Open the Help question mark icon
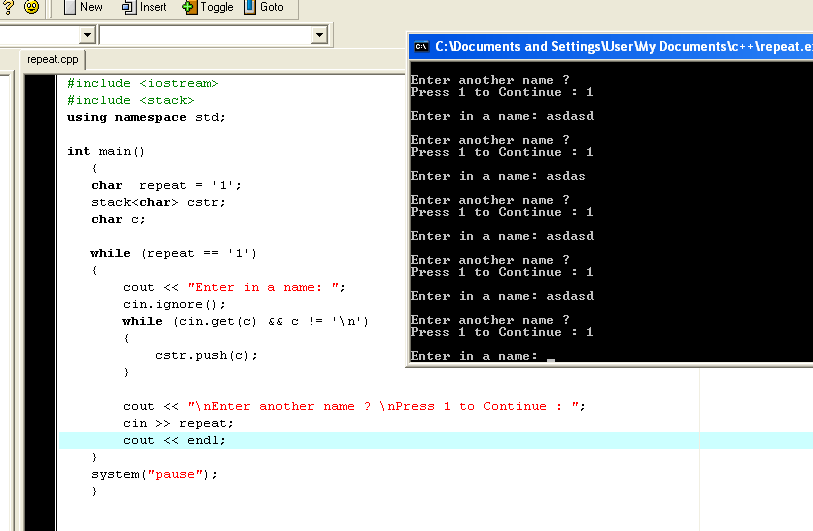Viewport: 813px width, 531px height. pyautogui.click(x=8, y=7)
